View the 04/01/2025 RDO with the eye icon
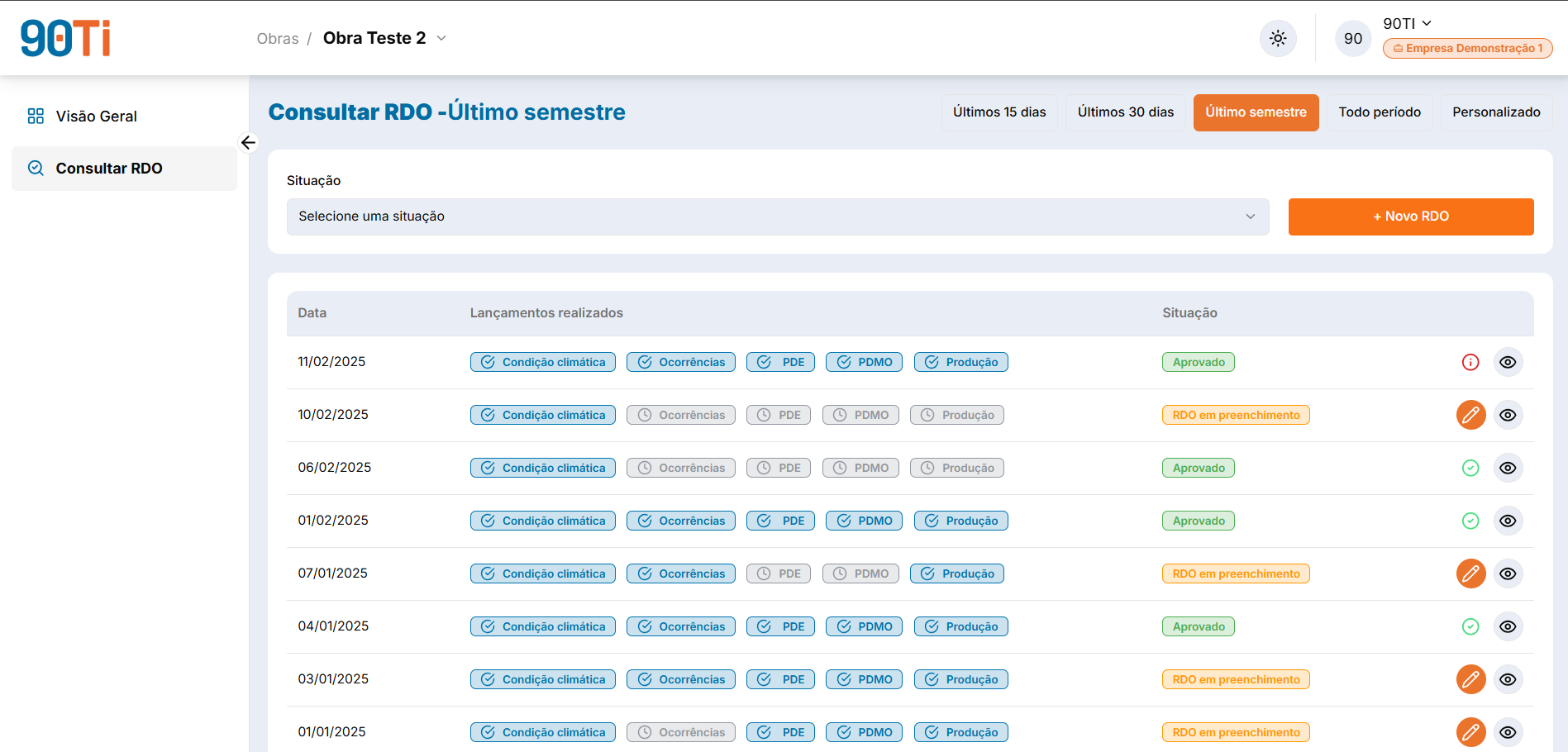 pos(1508,626)
